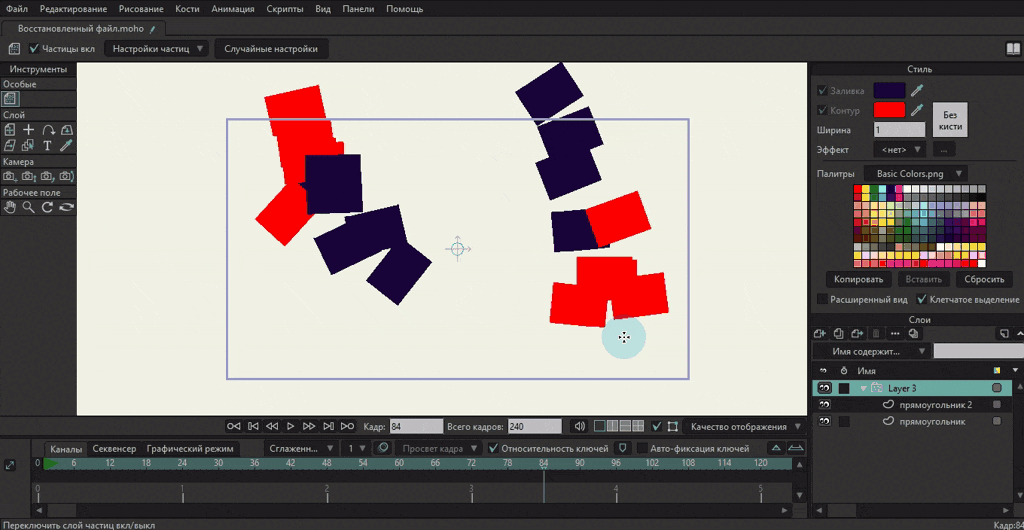Open the Basic Colors.png palette dropdown
Viewport: 1024px width, 530px height.
point(916,174)
